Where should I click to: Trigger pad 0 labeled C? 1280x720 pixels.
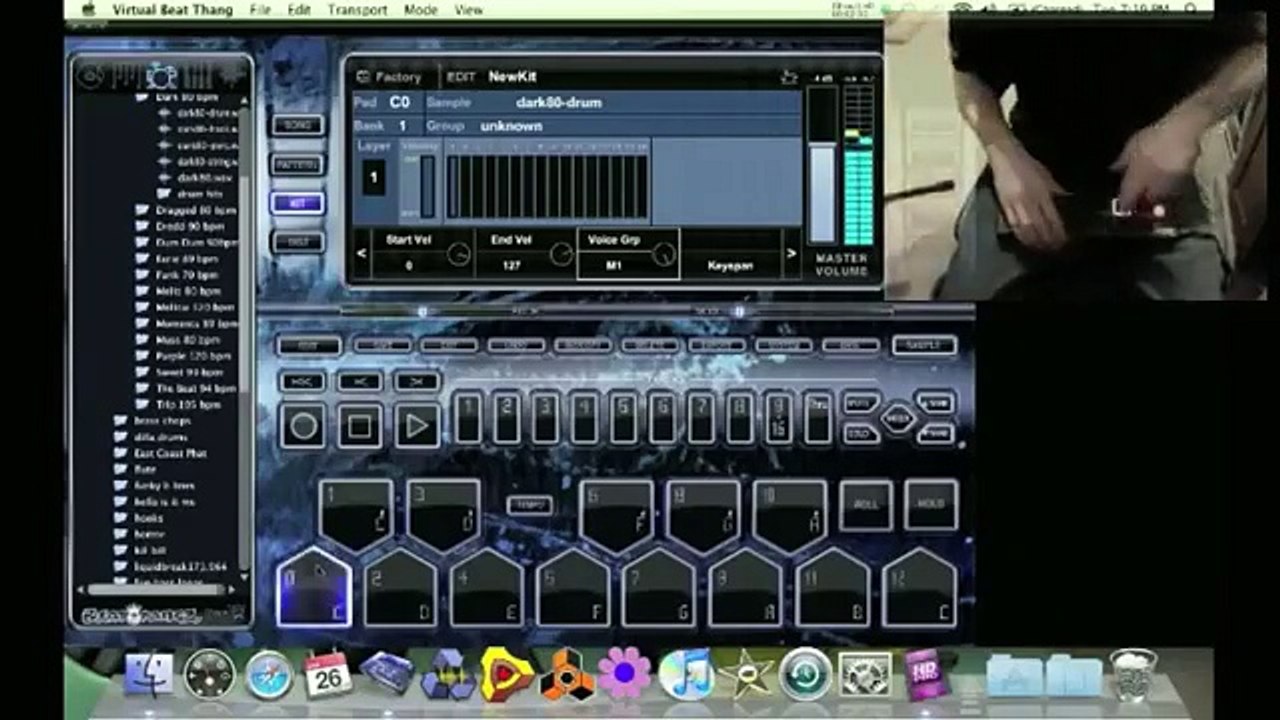314,588
